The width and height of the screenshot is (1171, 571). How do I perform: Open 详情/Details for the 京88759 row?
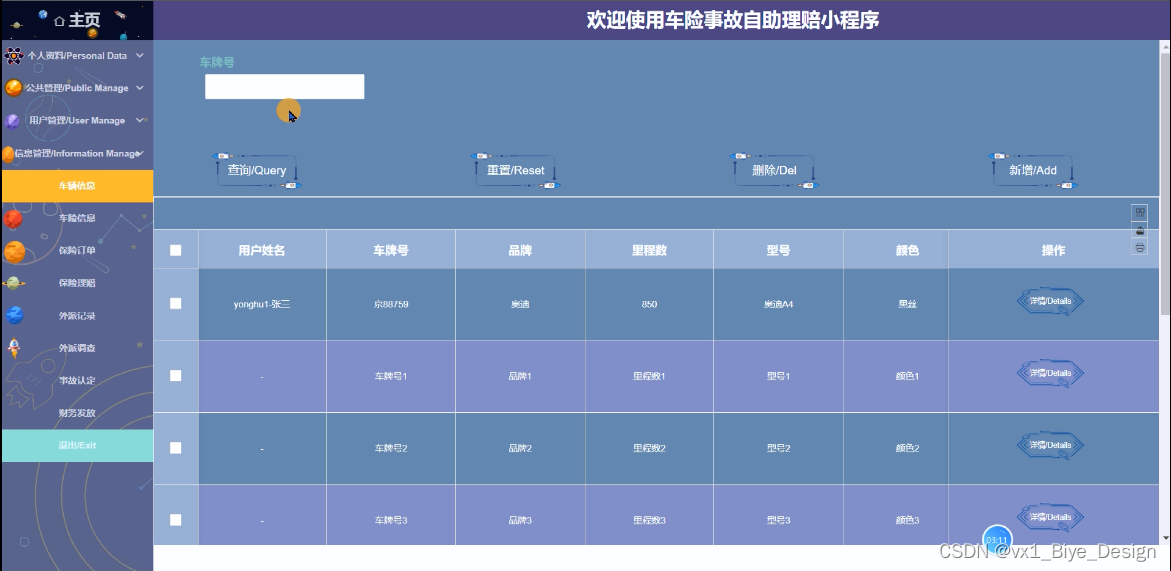pos(1050,302)
